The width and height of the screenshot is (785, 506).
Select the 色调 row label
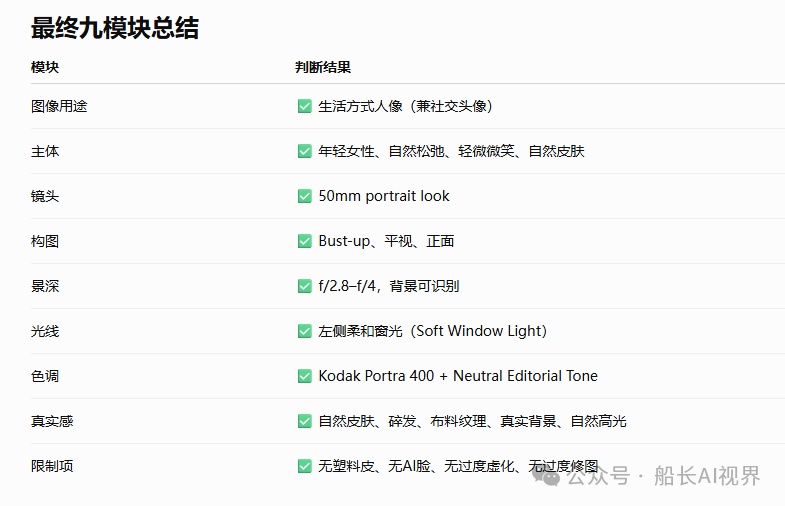[x=45, y=376]
